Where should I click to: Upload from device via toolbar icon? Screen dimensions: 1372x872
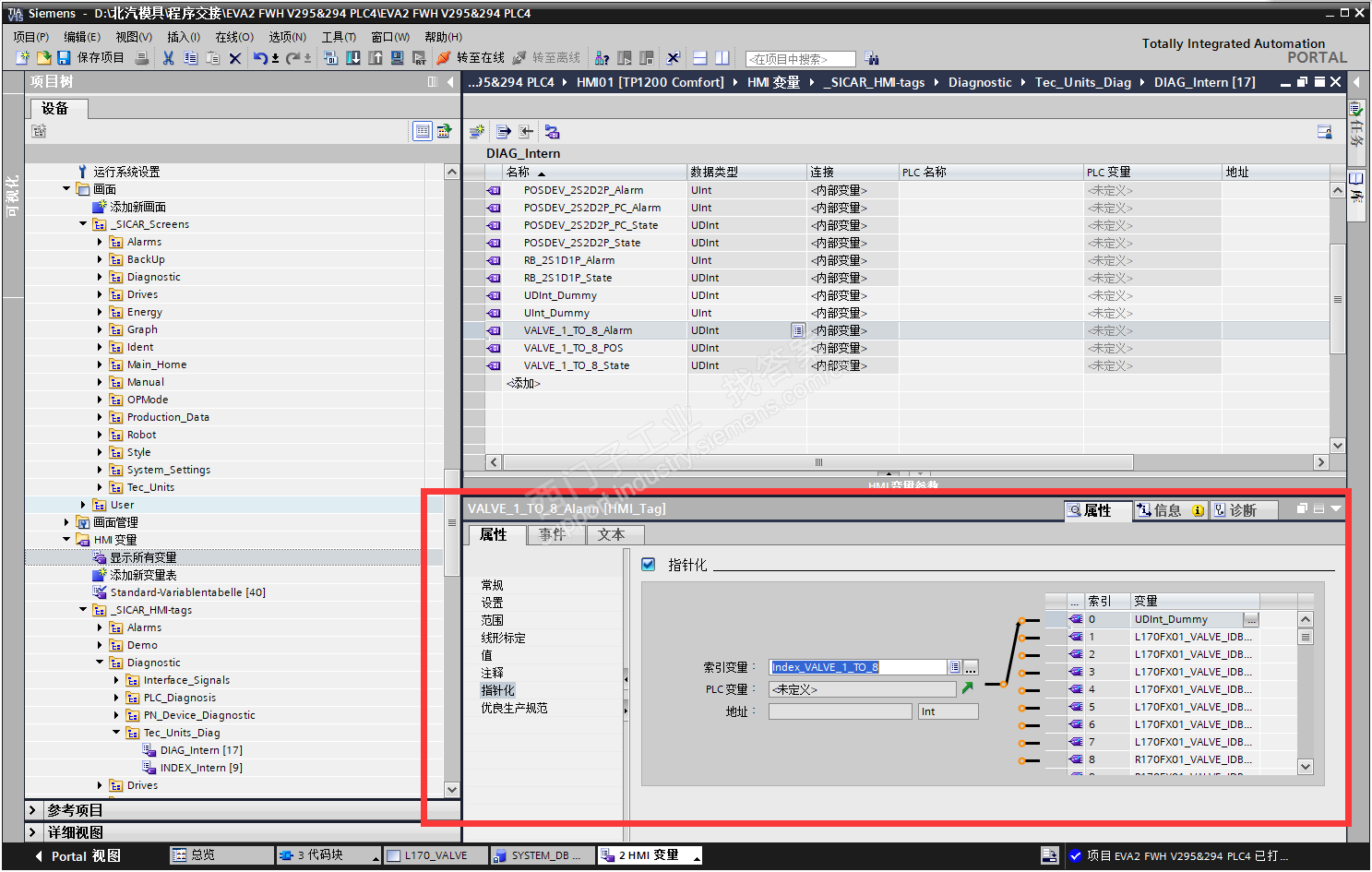(375, 58)
